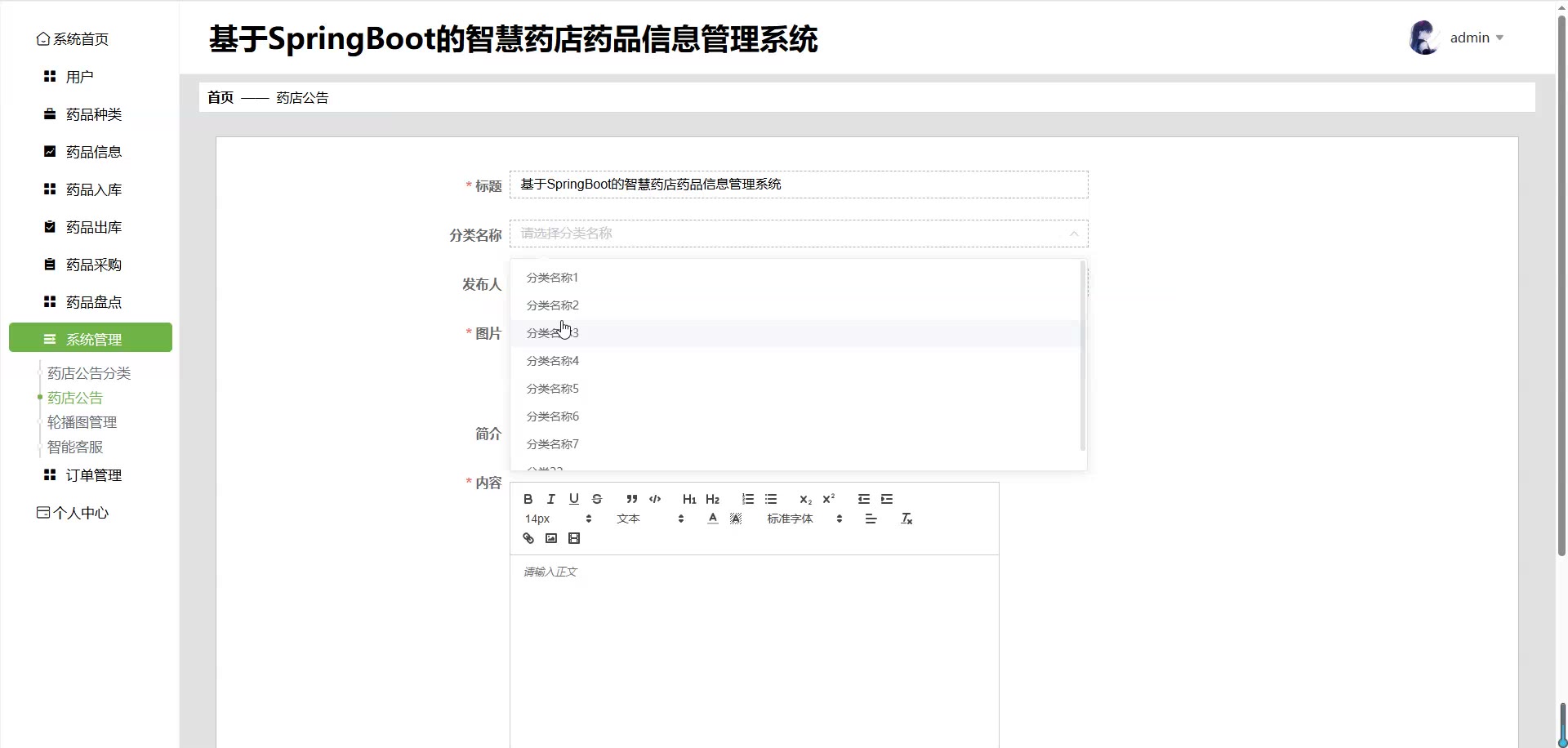Open 系统管理 in the sidebar menu
Viewport: 1568px width, 748px height.
[91, 338]
